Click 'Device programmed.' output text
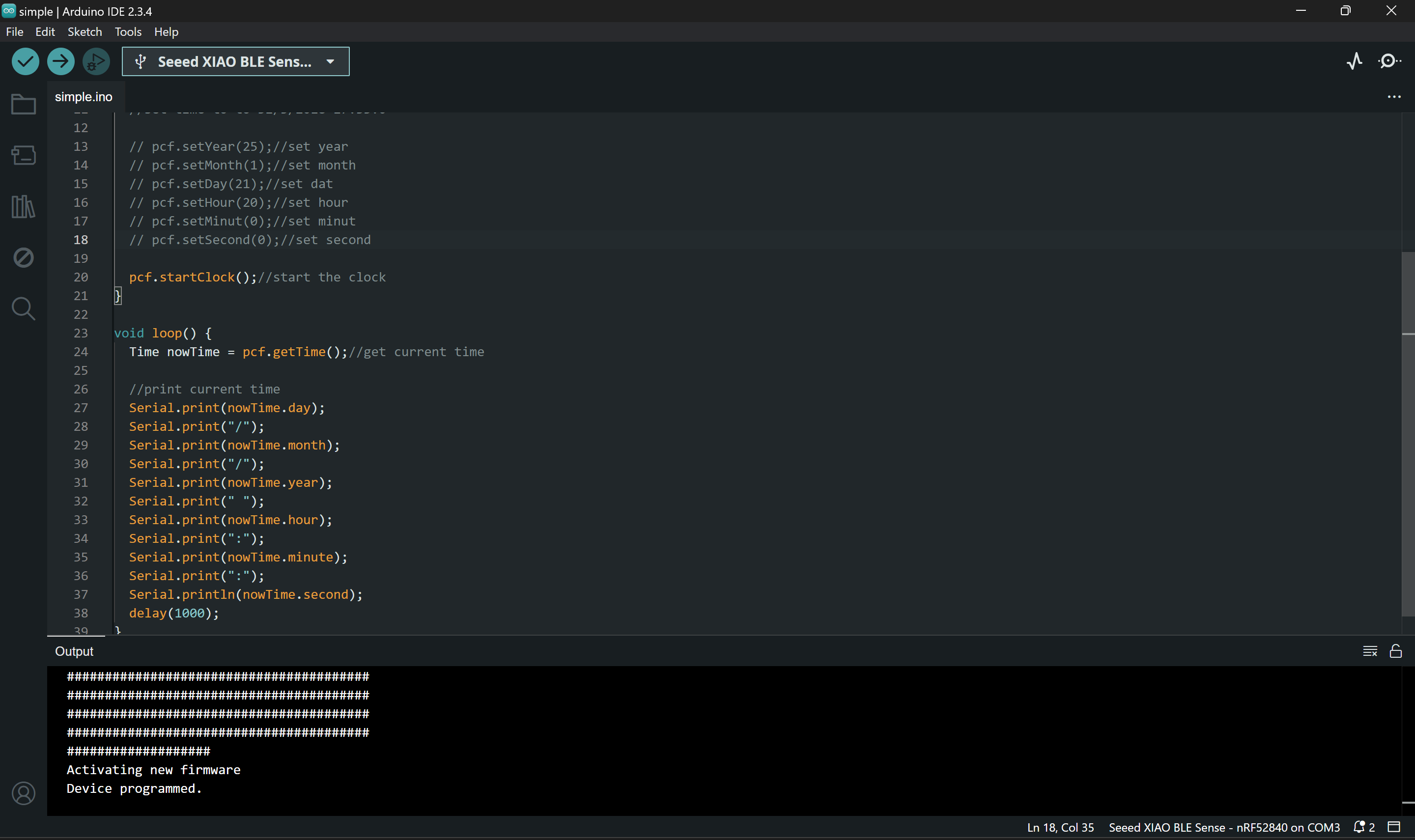This screenshot has height=840, width=1415. click(x=134, y=788)
